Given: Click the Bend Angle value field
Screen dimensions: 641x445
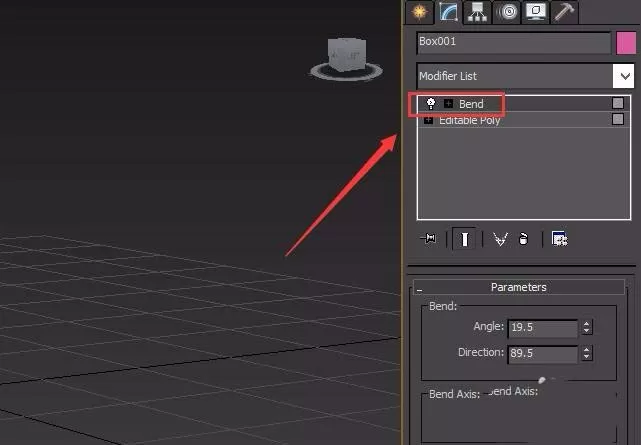Looking at the screenshot, I should point(542,328).
